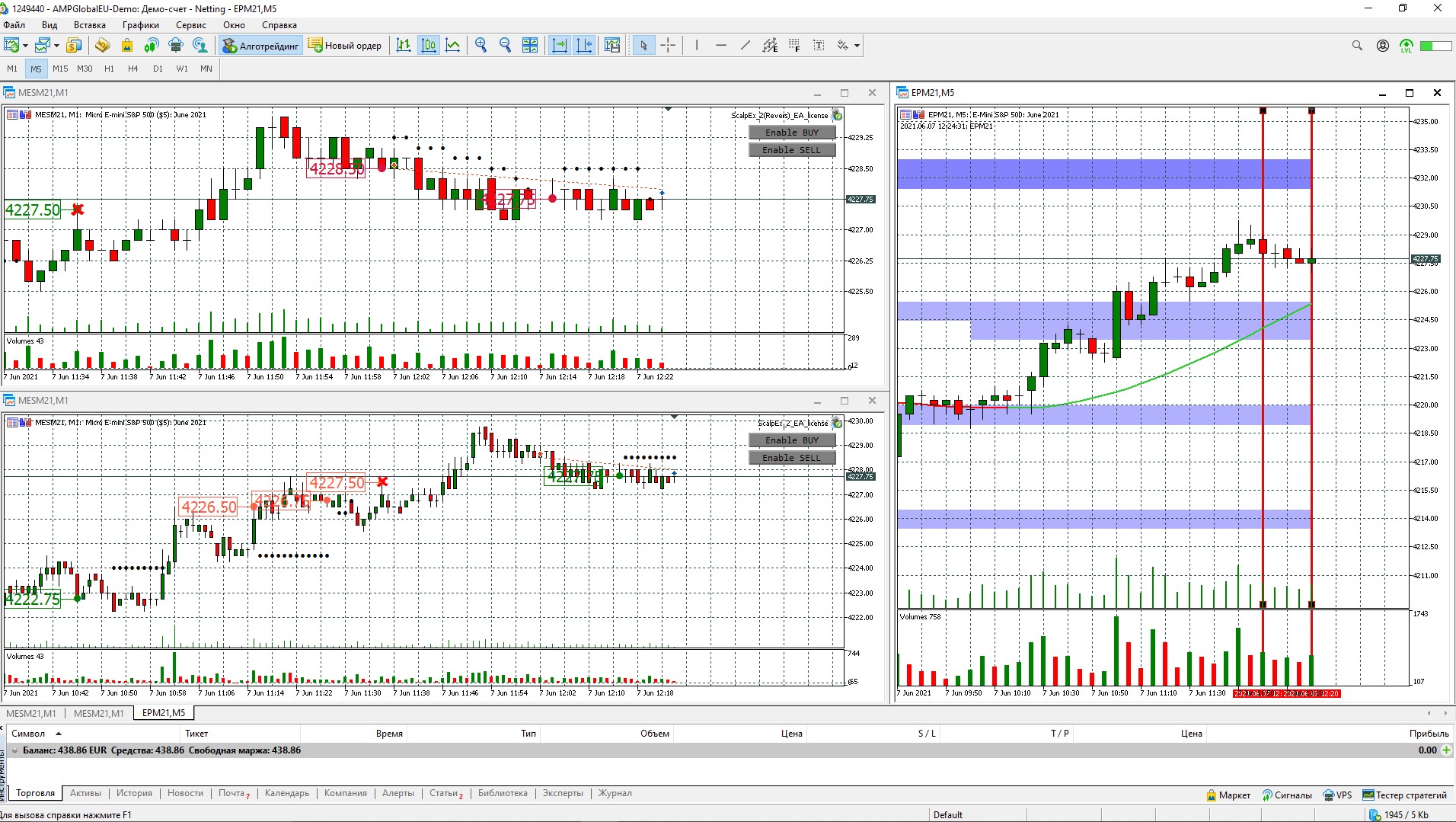Expand the drawing objects dropdown arrow
Screen dimensions: 1456x822
[857, 46]
